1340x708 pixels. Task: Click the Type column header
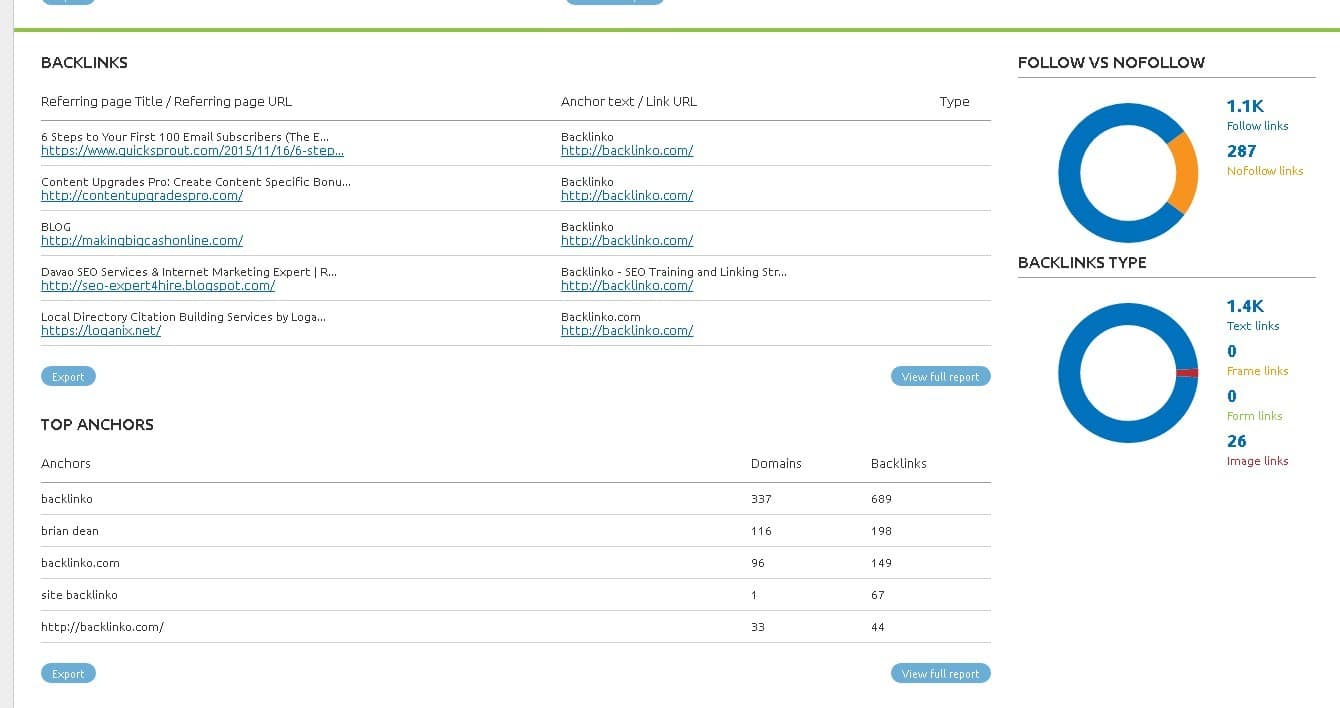pos(955,102)
